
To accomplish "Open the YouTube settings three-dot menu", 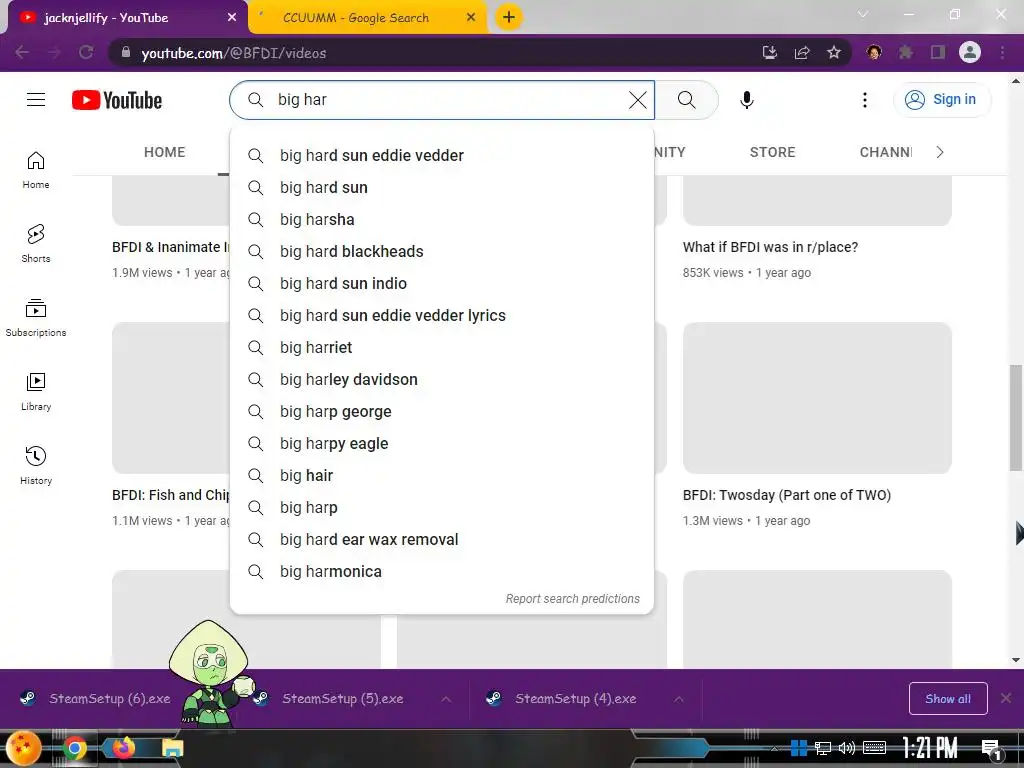I will (865, 100).
